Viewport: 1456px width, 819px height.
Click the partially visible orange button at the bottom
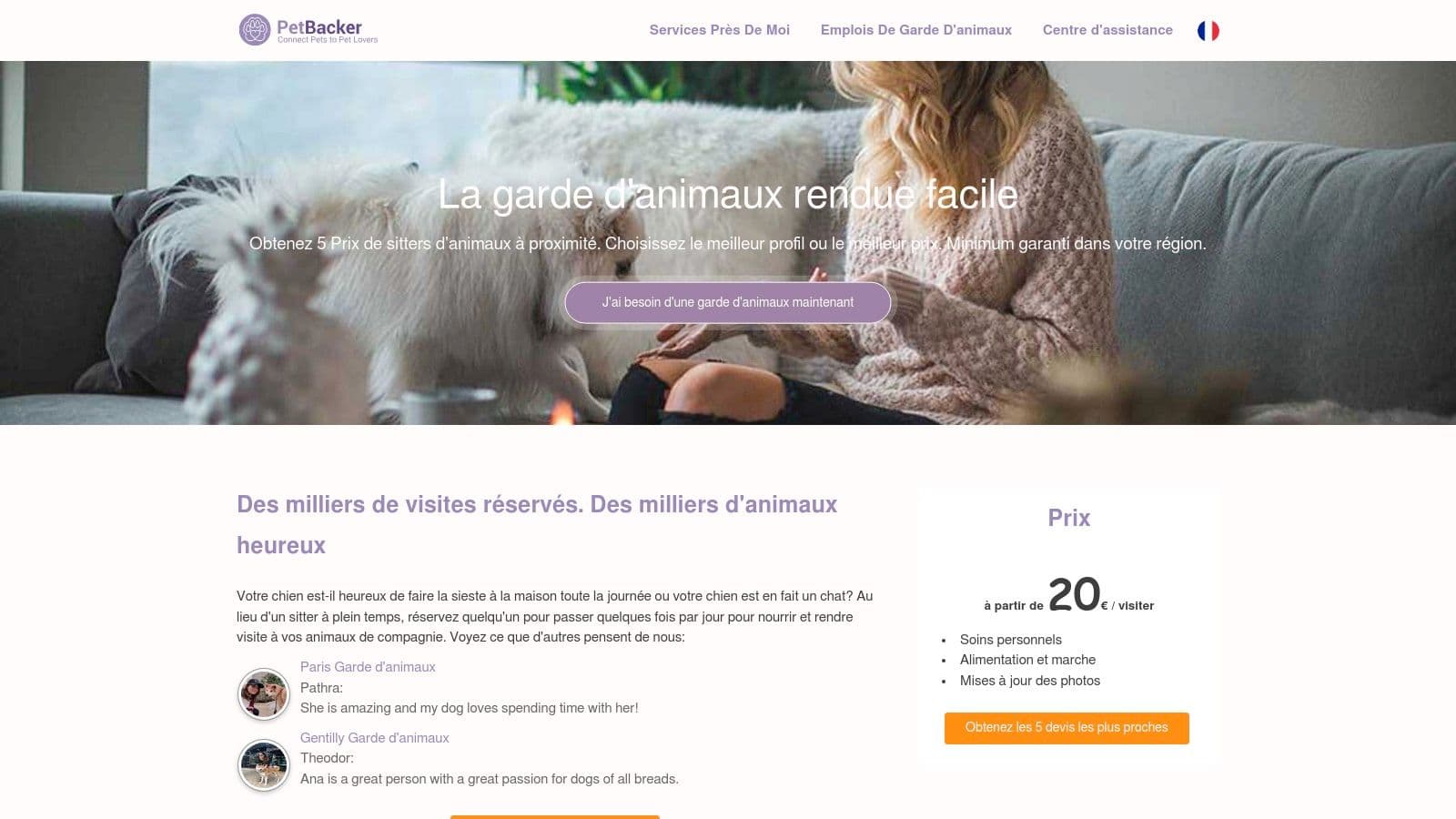coord(554,816)
